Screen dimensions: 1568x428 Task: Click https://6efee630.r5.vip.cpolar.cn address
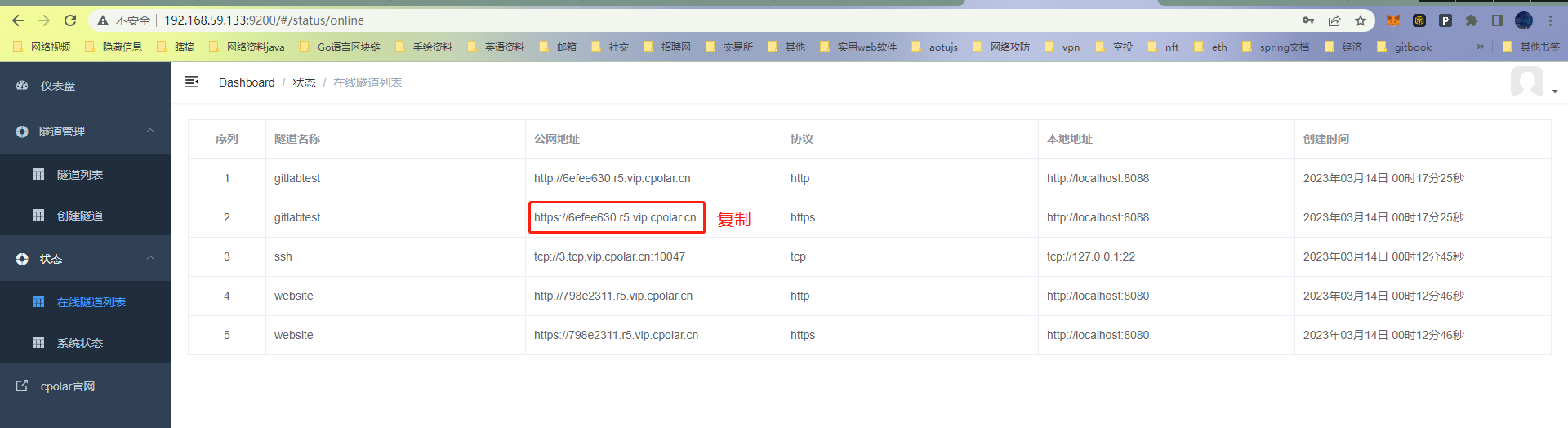point(615,217)
